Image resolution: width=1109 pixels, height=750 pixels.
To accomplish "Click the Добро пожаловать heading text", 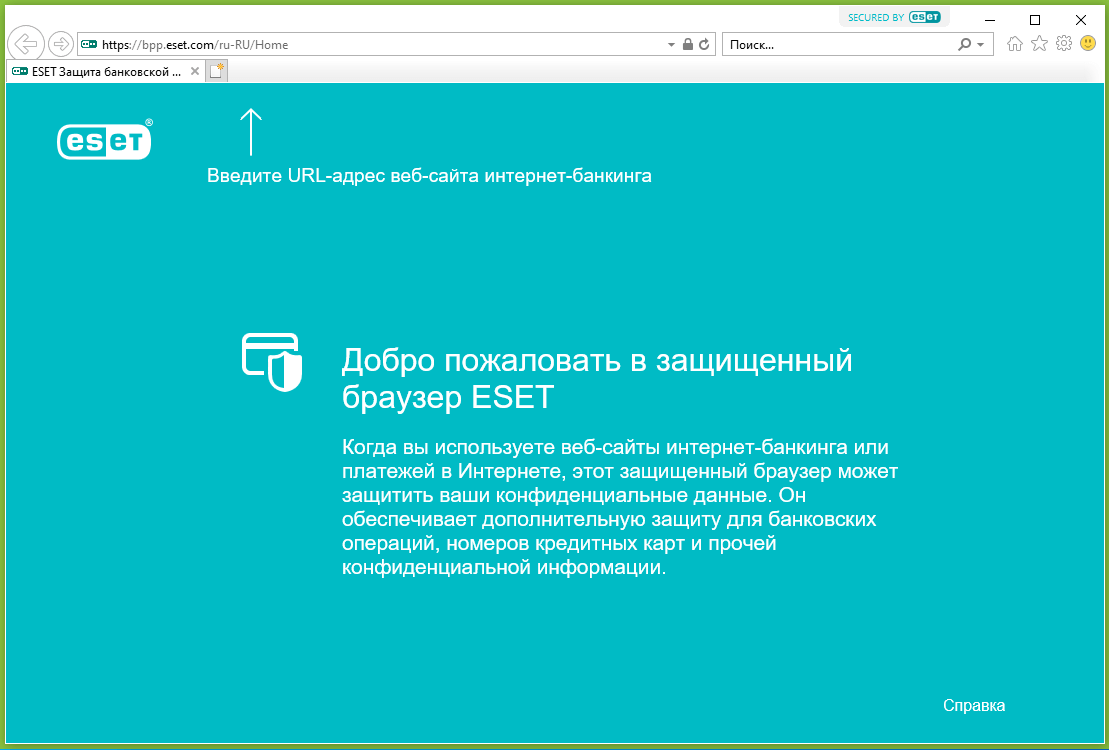I will 597,379.
